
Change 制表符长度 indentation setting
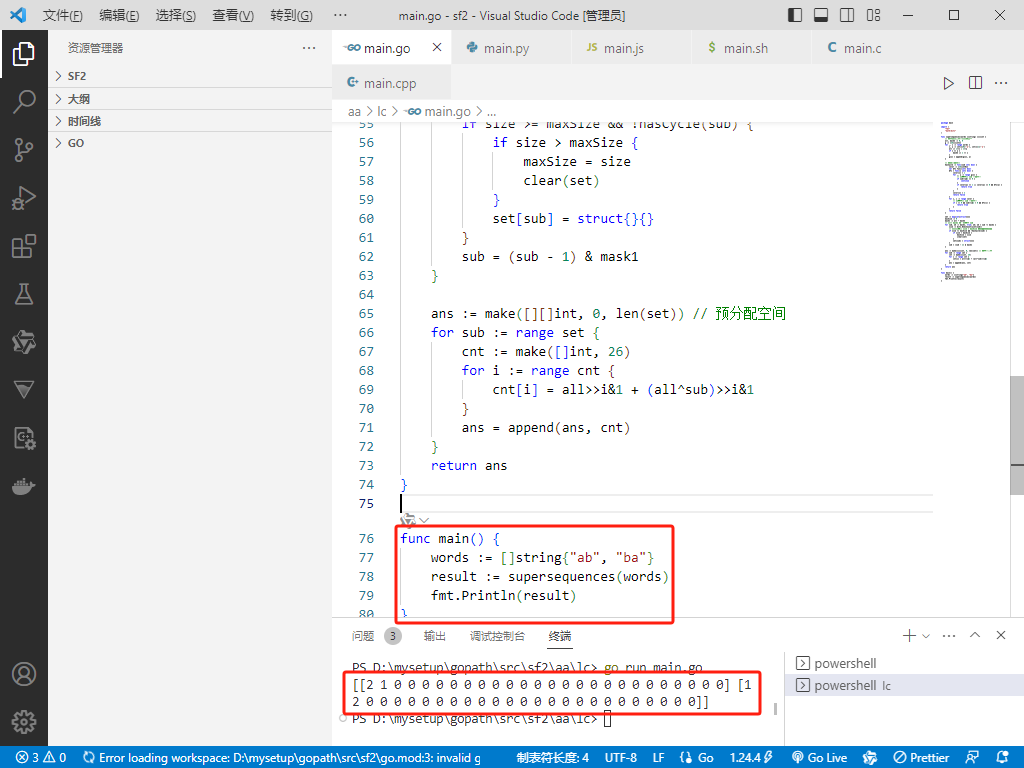(552, 758)
